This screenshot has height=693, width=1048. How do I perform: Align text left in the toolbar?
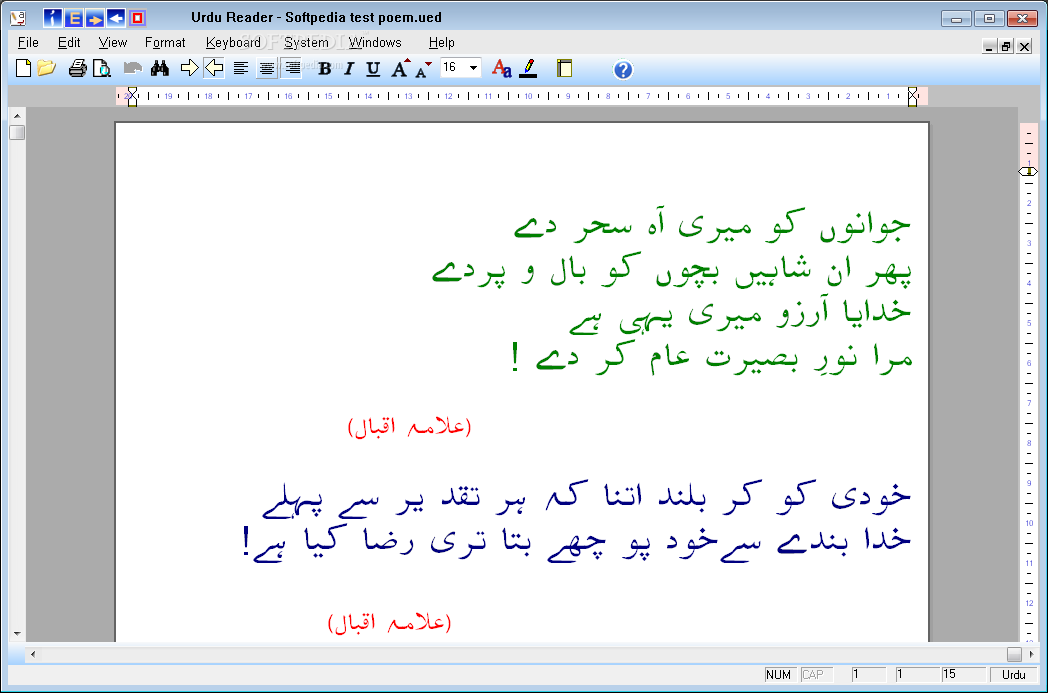[241, 68]
